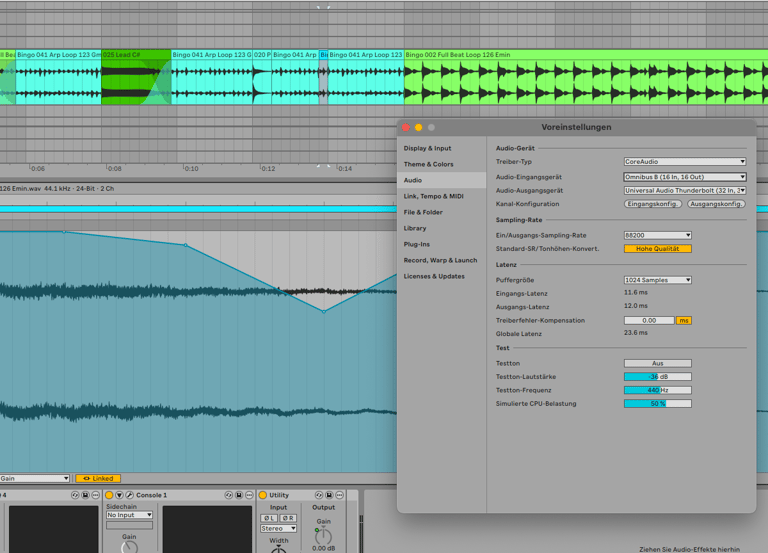Image resolution: width=768 pixels, height=553 pixels.
Task: Adjust the Testton-Lautstärke slider
Action: (657, 377)
